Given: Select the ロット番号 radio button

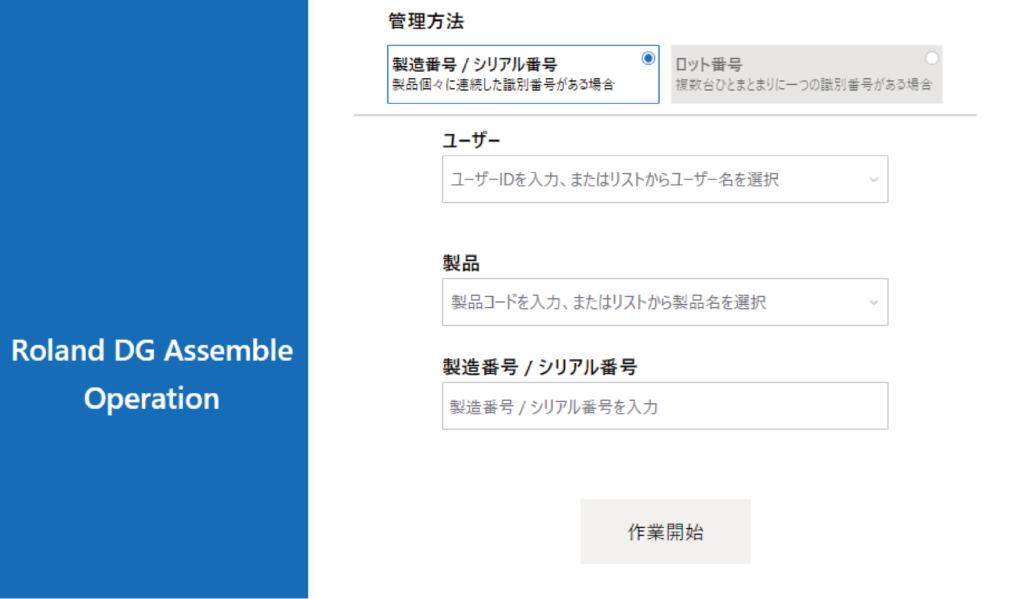Looking at the screenshot, I should click(932, 58).
